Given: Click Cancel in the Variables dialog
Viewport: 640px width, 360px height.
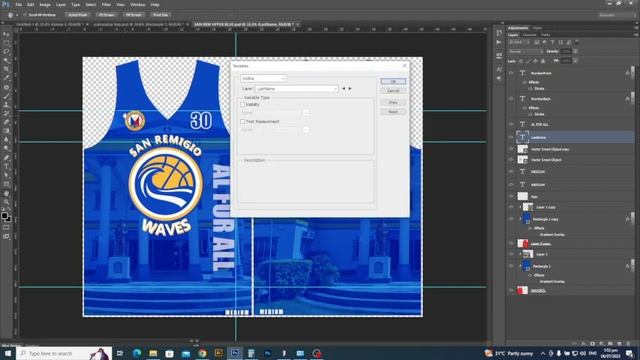Looking at the screenshot, I should pyautogui.click(x=393, y=91).
